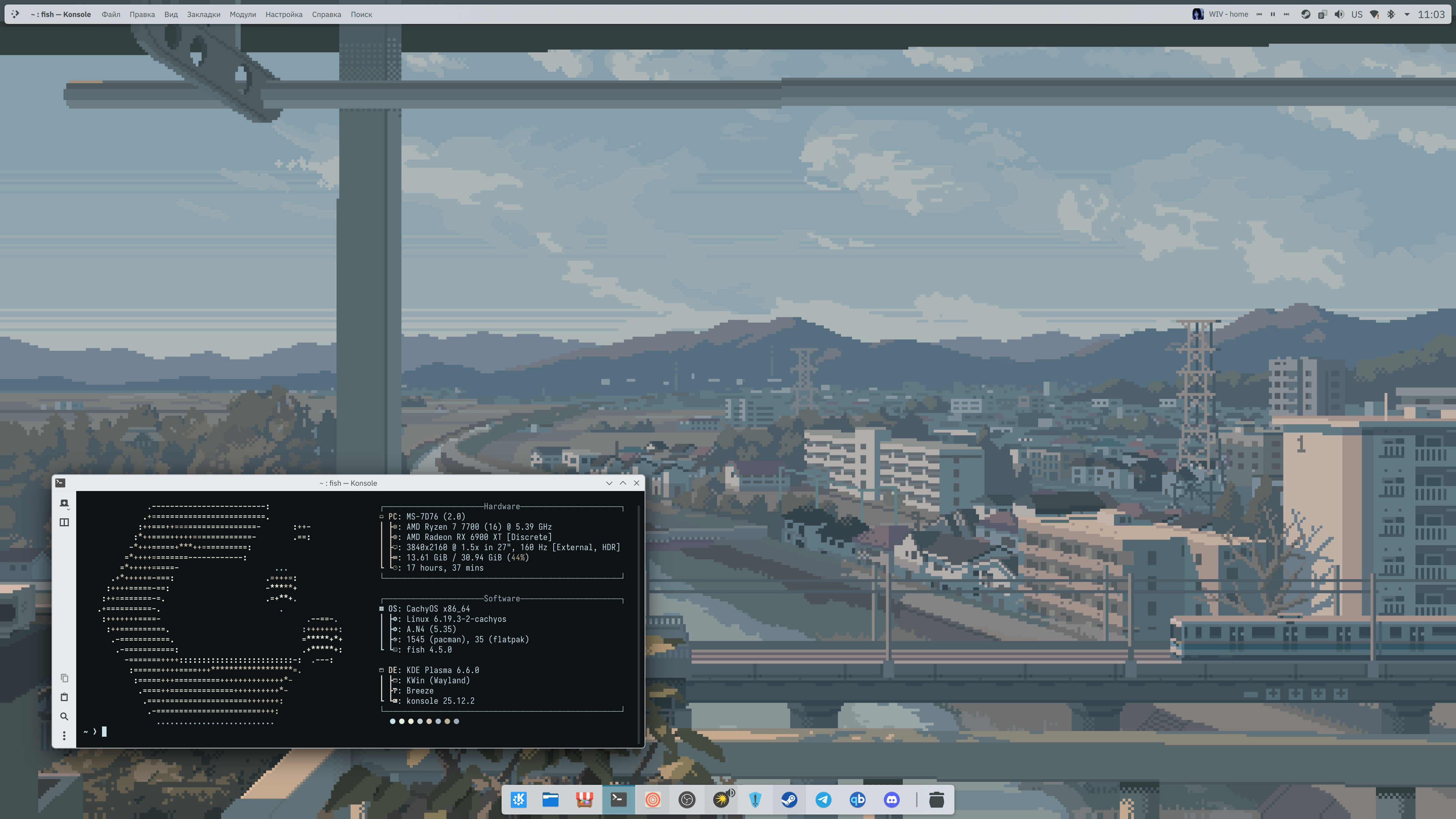The width and height of the screenshot is (1456, 819).
Task: Click the Konsole window menu icon in the title bar
Action: (61, 483)
